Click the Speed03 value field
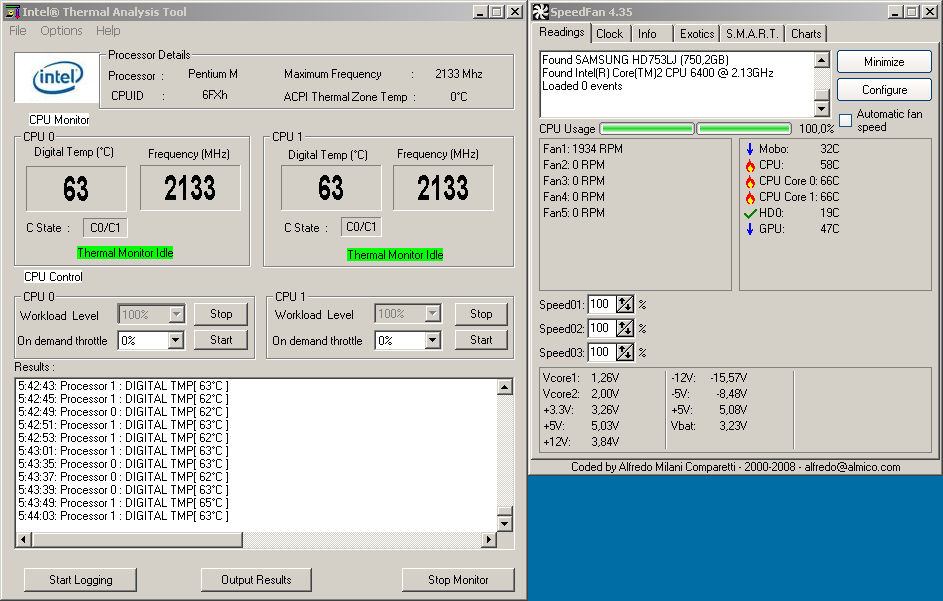This screenshot has height=601, width=943. tap(601, 353)
